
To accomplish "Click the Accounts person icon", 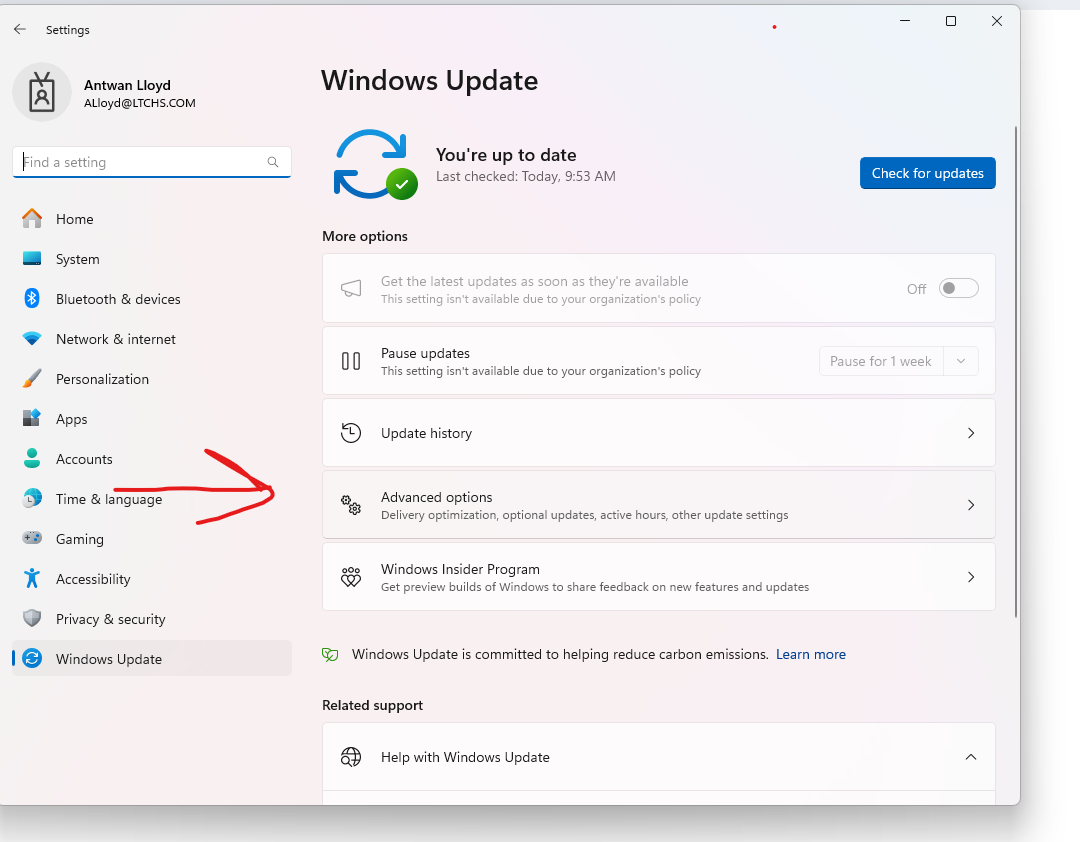I will 32,458.
